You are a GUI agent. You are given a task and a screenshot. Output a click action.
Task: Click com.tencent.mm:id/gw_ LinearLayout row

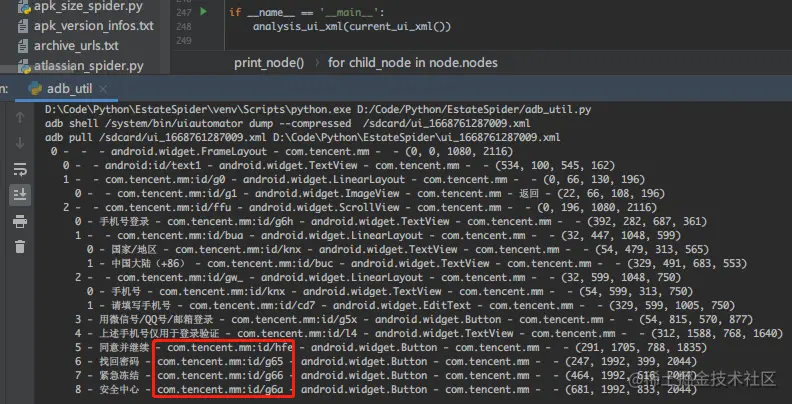(x=378, y=277)
